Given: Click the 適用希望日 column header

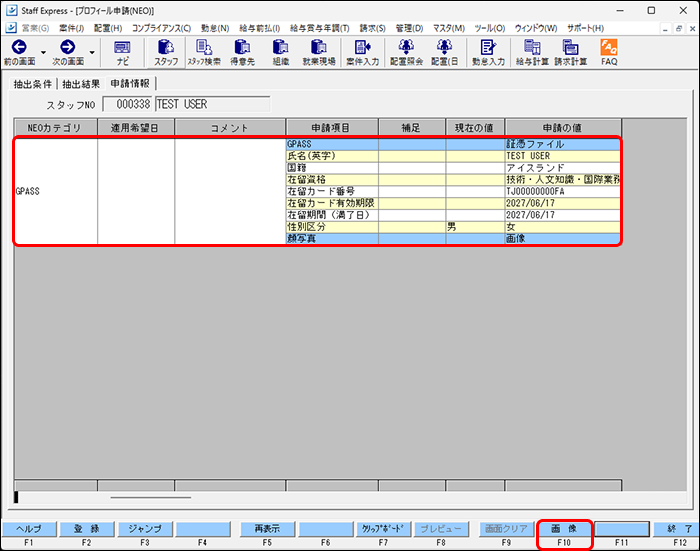Looking at the screenshot, I should [136, 128].
